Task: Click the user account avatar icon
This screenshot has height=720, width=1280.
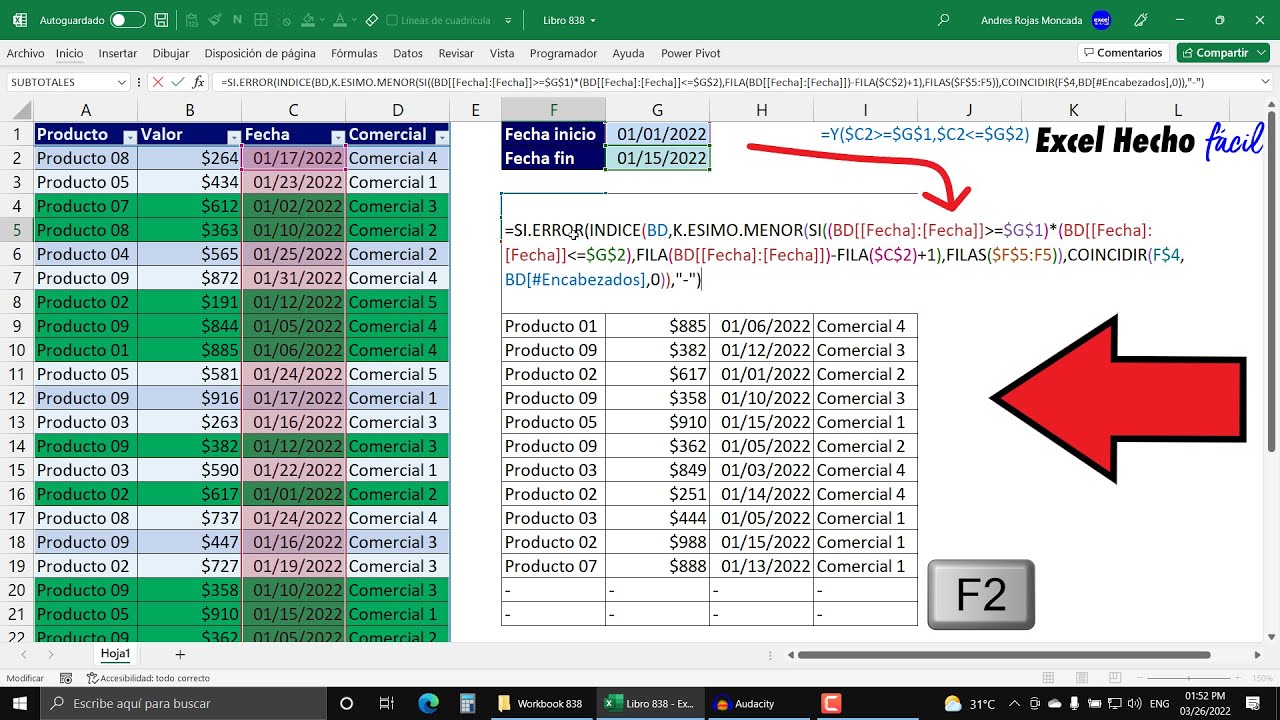Action: [x=1102, y=20]
